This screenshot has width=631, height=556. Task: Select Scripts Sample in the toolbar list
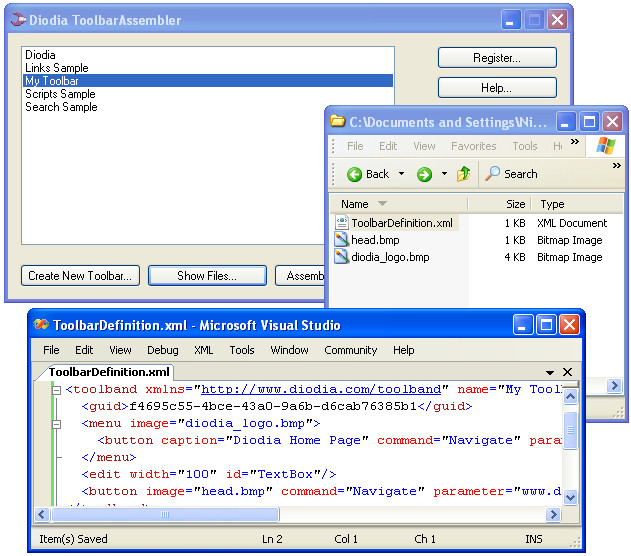coord(207,94)
